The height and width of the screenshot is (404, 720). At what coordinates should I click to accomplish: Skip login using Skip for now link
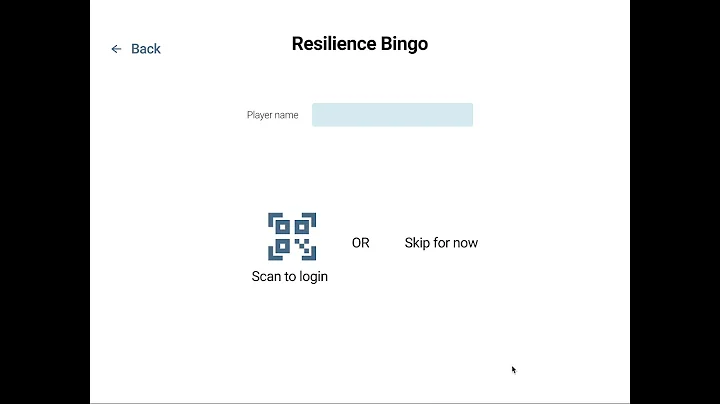[441, 243]
